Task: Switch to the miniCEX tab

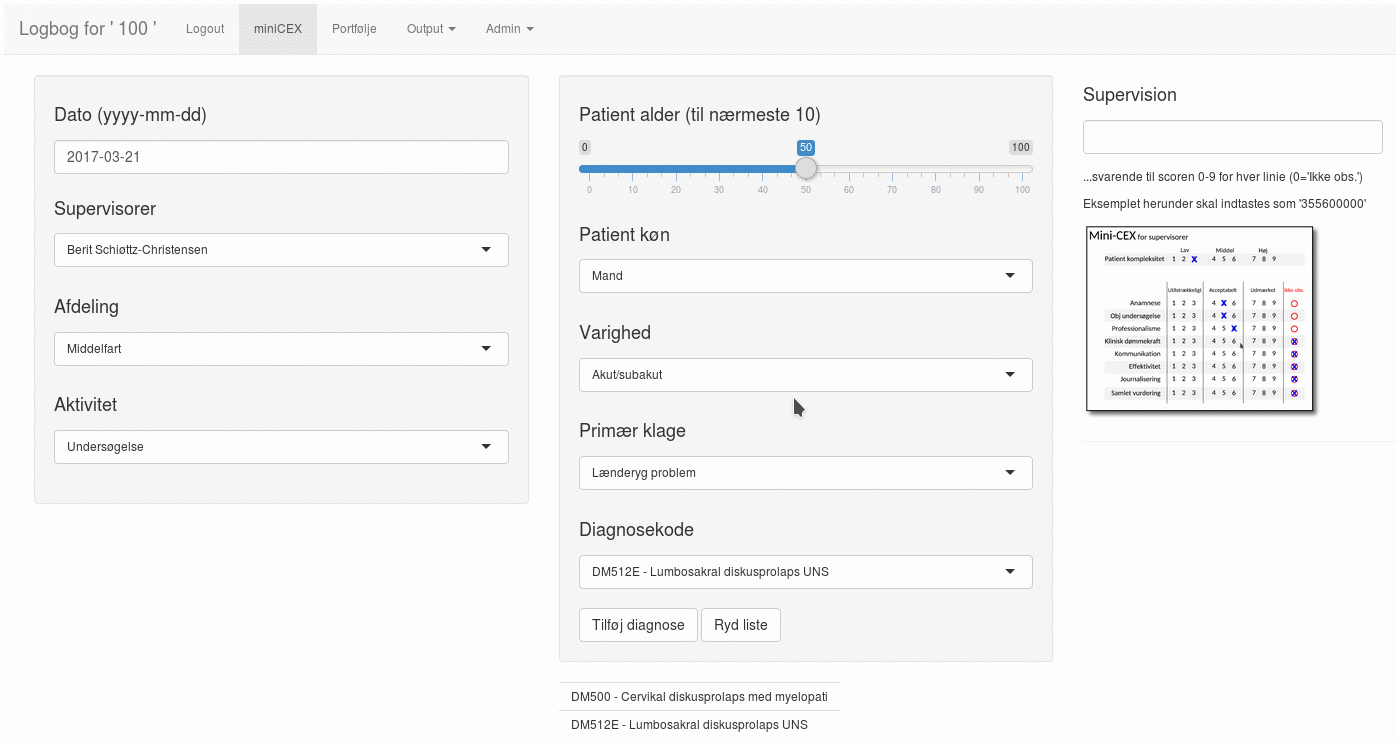Action: point(278,29)
